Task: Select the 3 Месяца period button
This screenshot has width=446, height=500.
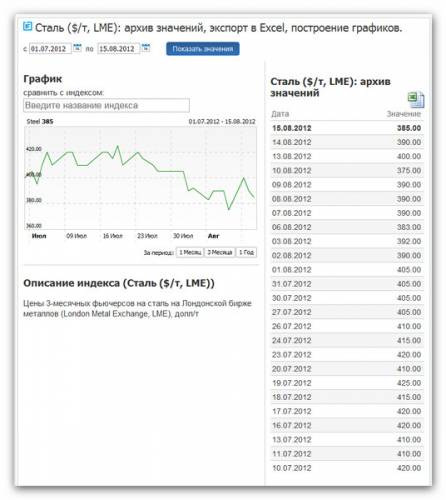Action: click(x=219, y=252)
